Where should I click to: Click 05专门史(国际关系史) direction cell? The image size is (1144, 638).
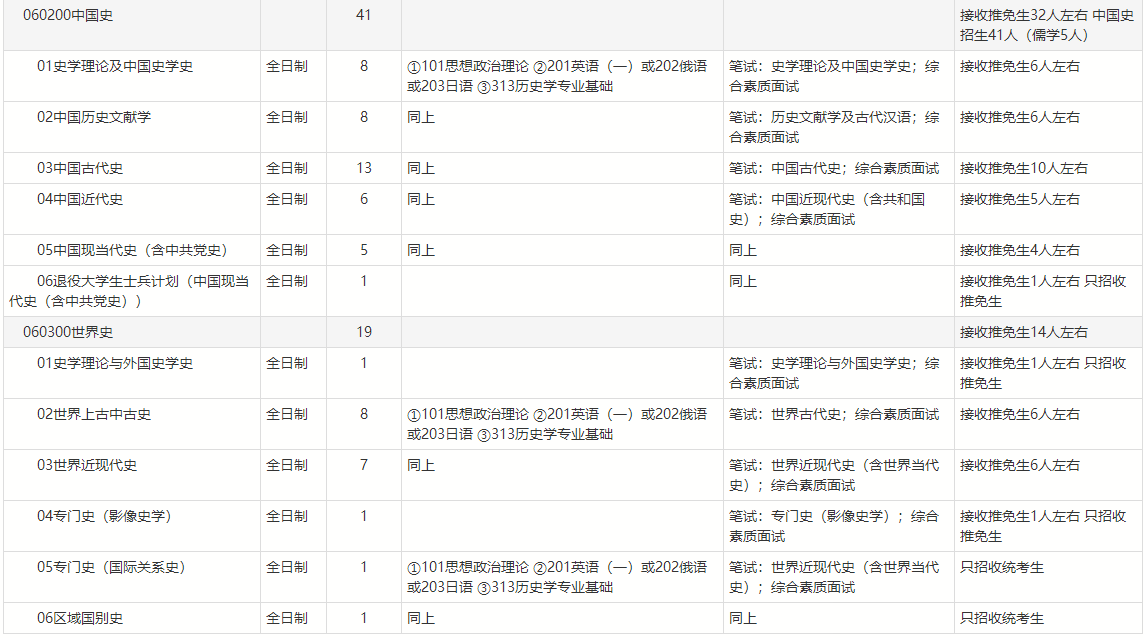point(111,567)
